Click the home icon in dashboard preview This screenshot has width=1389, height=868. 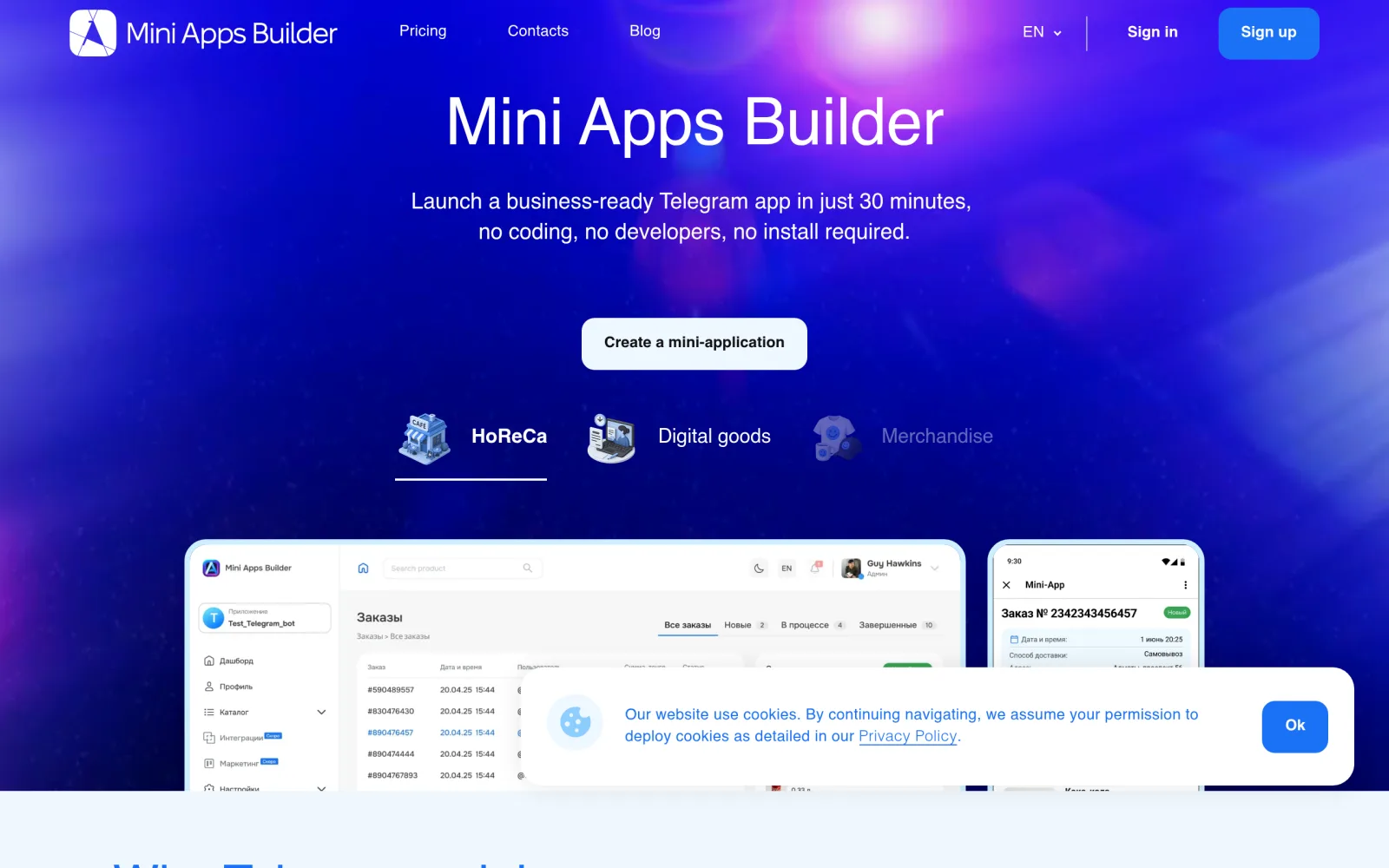363,569
